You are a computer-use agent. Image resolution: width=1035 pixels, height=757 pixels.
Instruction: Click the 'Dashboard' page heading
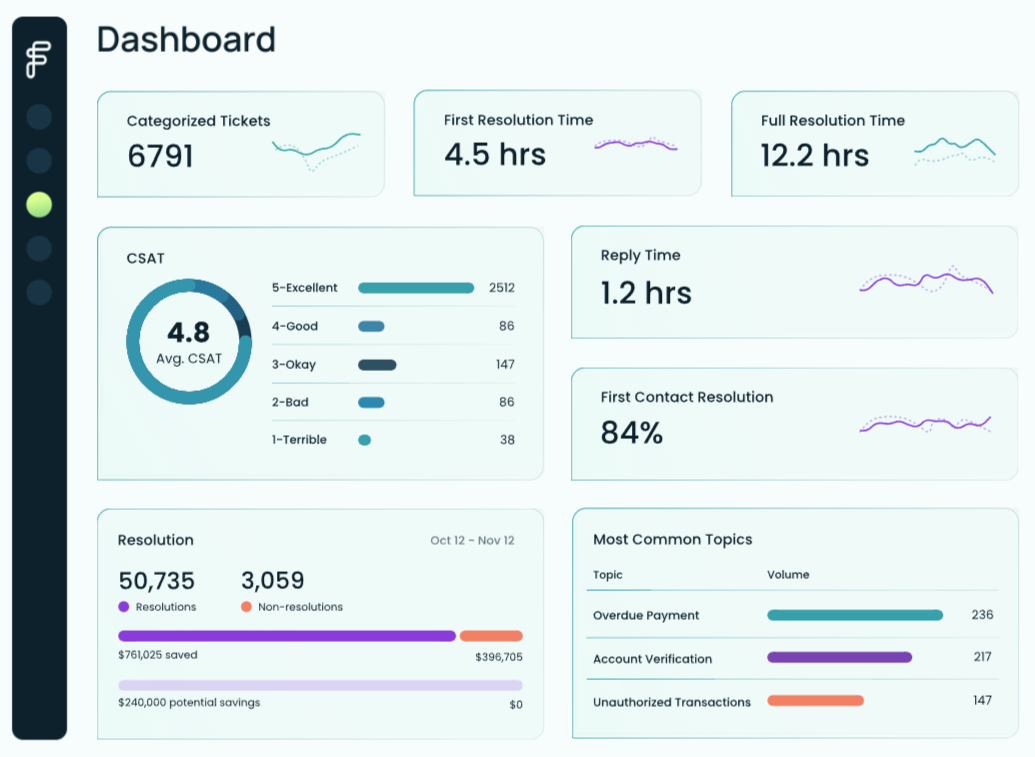(x=186, y=40)
